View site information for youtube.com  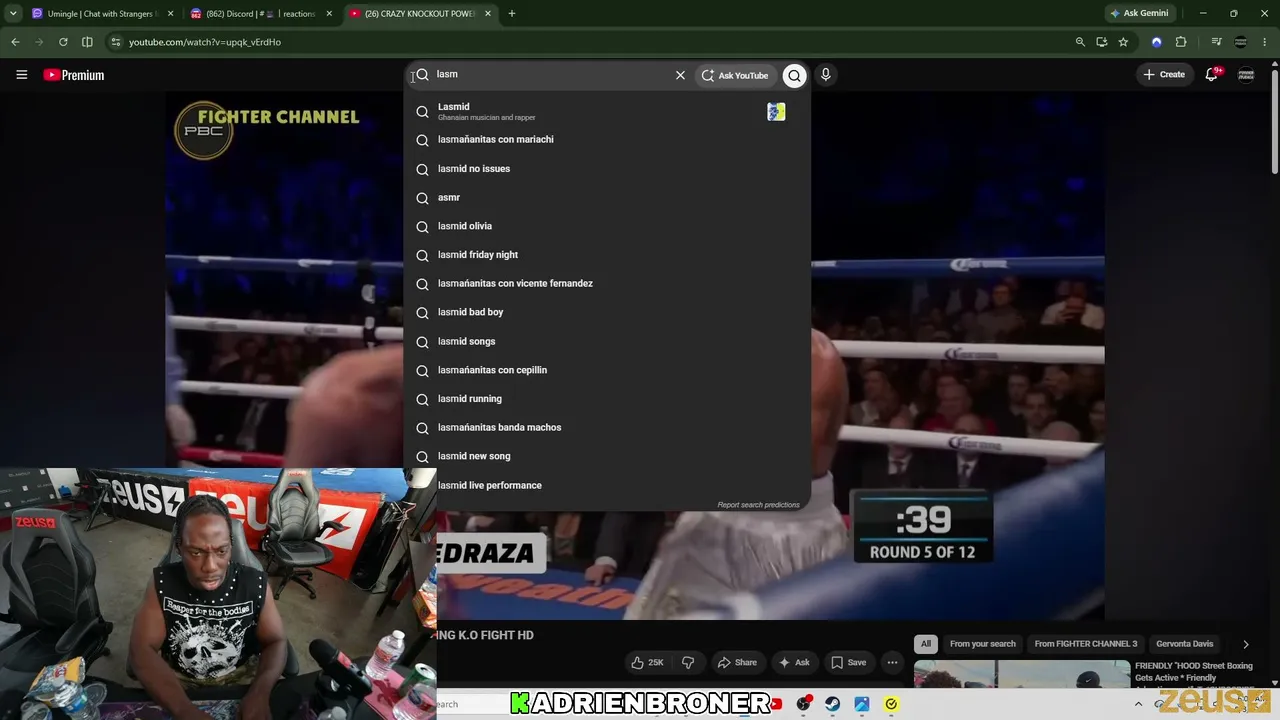click(116, 42)
